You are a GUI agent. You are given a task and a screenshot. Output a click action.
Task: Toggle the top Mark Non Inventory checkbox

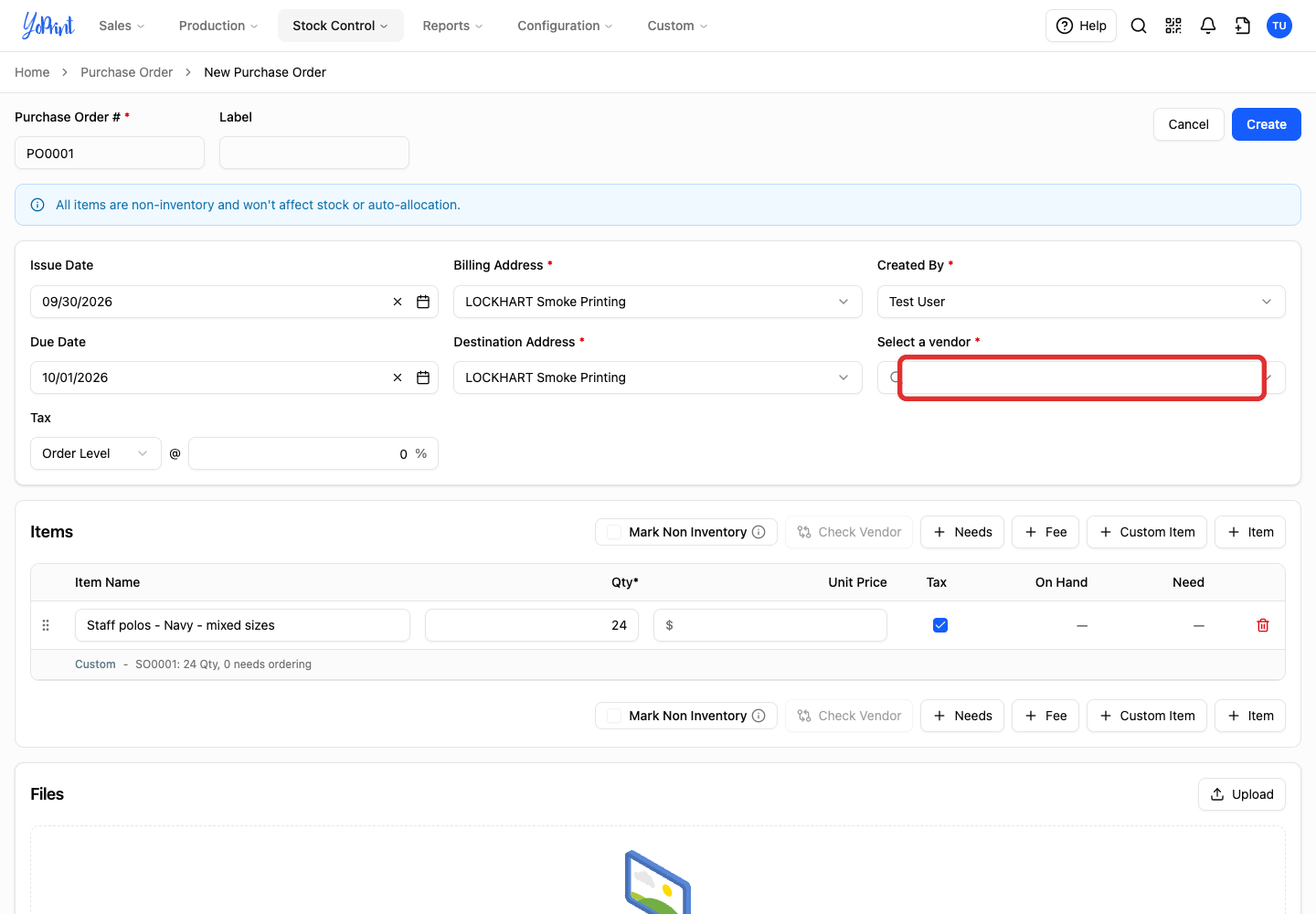pos(614,532)
